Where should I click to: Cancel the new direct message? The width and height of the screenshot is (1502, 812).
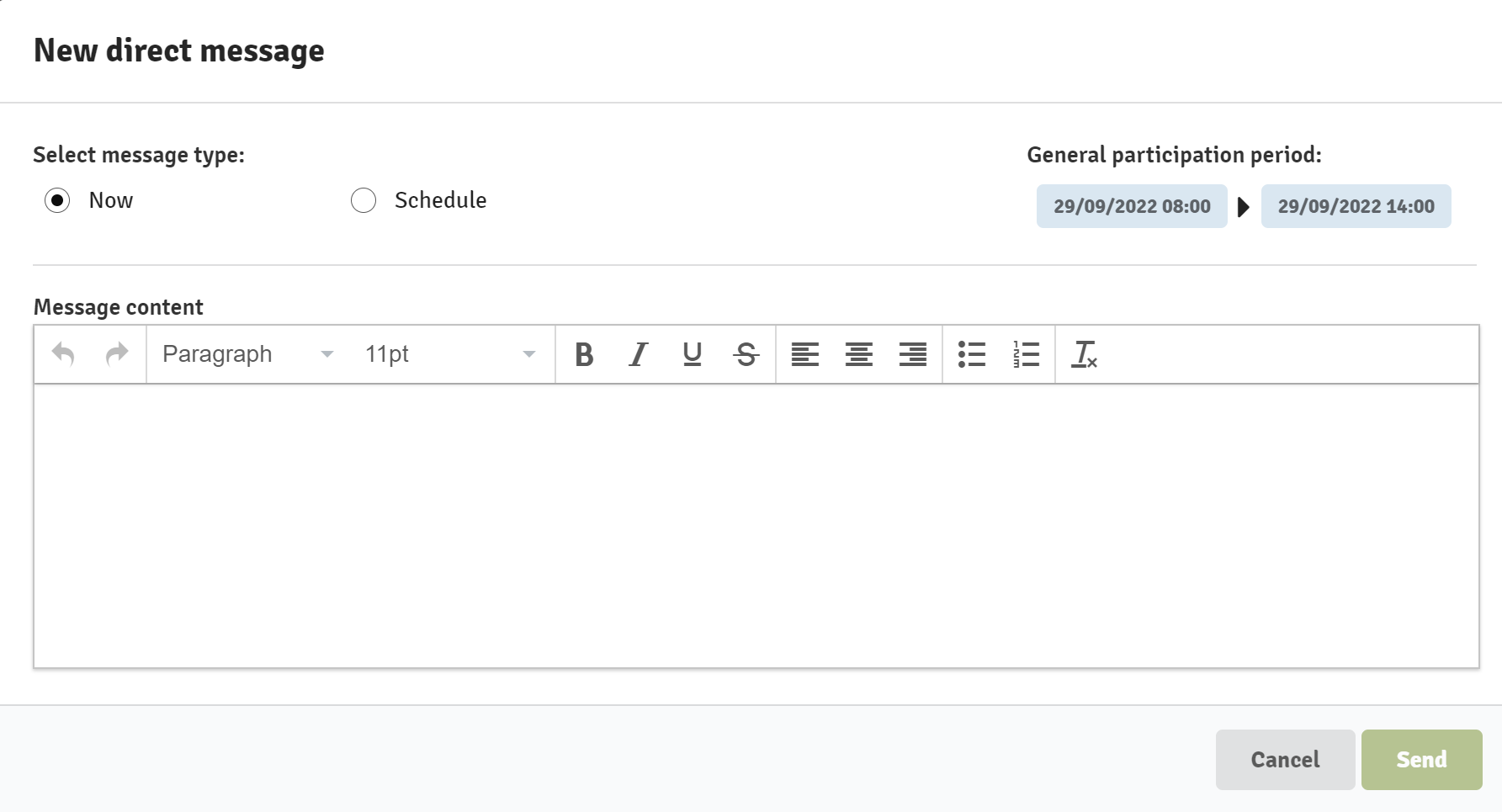tap(1285, 760)
